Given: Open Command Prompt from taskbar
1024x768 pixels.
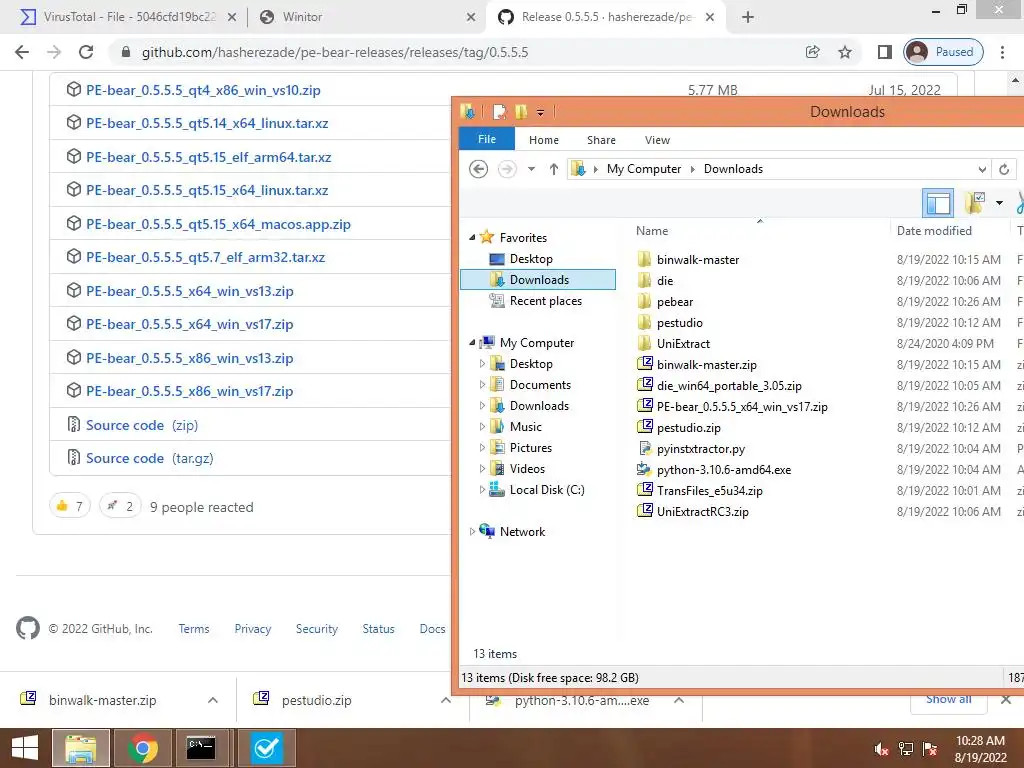Looking at the screenshot, I should click(201, 748).
